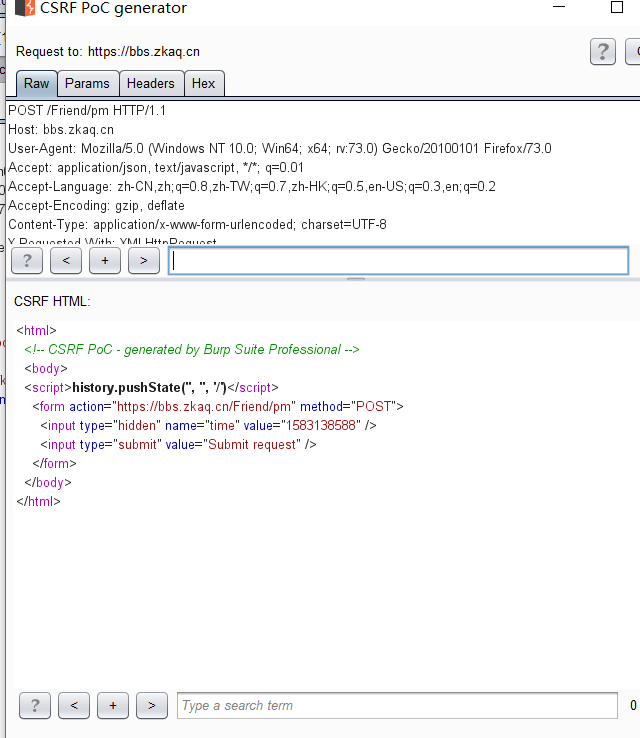This screenshot has width=640, height=738.
Task: Click the opening <body> tag line
Action: coord(46,369)
